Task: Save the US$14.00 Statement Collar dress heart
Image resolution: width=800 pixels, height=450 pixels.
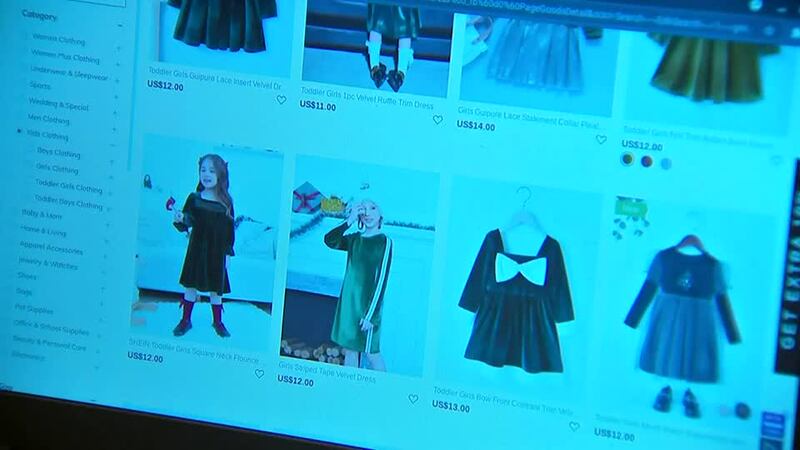Action: 601,139
